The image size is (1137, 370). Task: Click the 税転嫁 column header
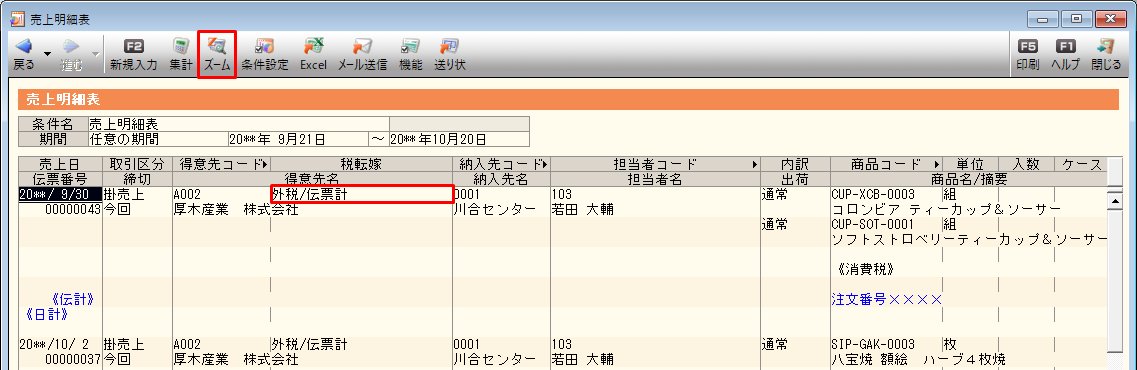pos(361,165)
